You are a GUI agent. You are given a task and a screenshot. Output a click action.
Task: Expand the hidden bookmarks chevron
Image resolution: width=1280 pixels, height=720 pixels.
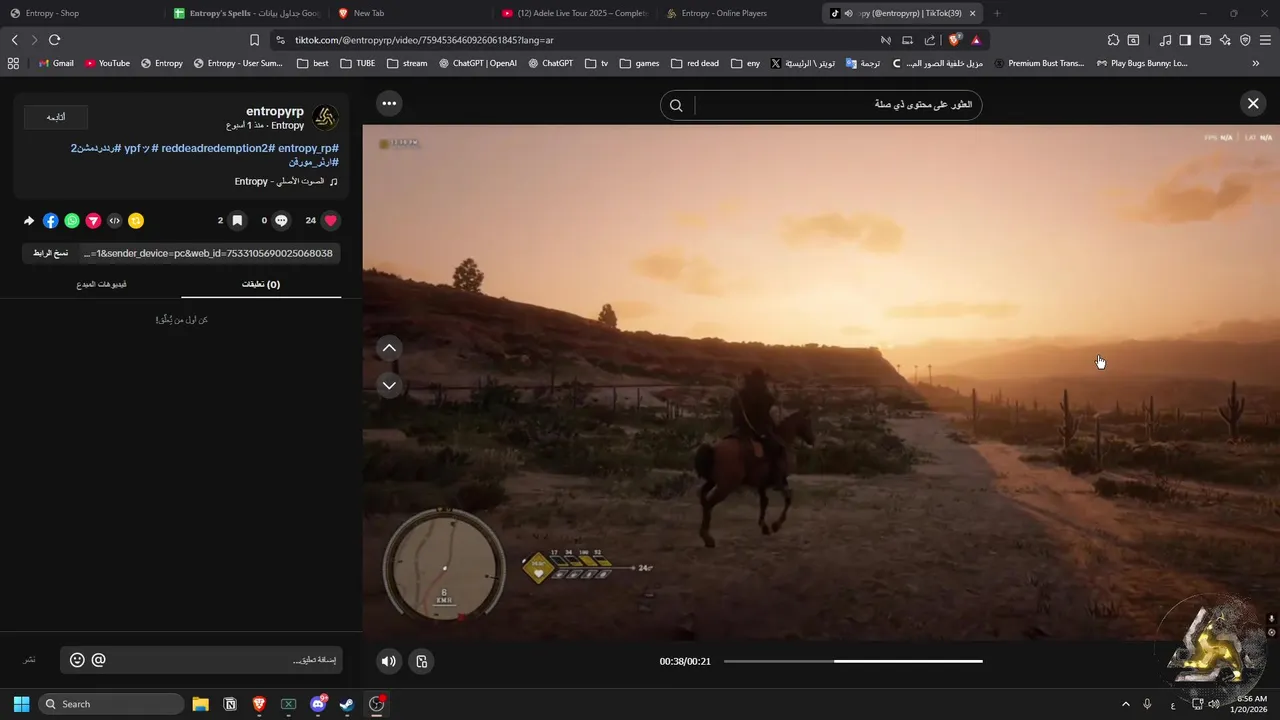pyautogui.click(x=1256, y=63)
